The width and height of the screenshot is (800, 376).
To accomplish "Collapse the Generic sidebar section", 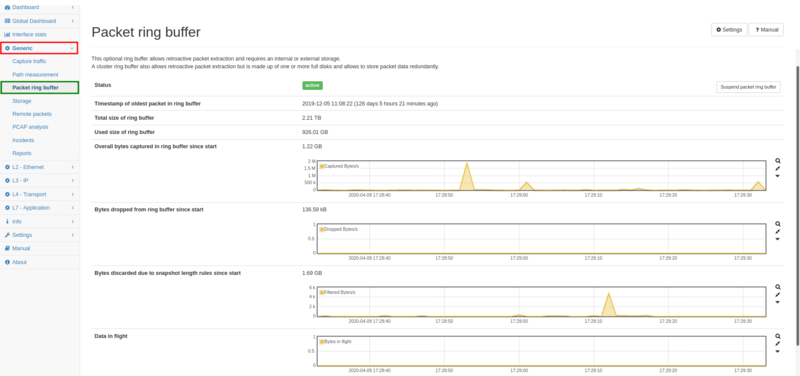I will 39,48.
